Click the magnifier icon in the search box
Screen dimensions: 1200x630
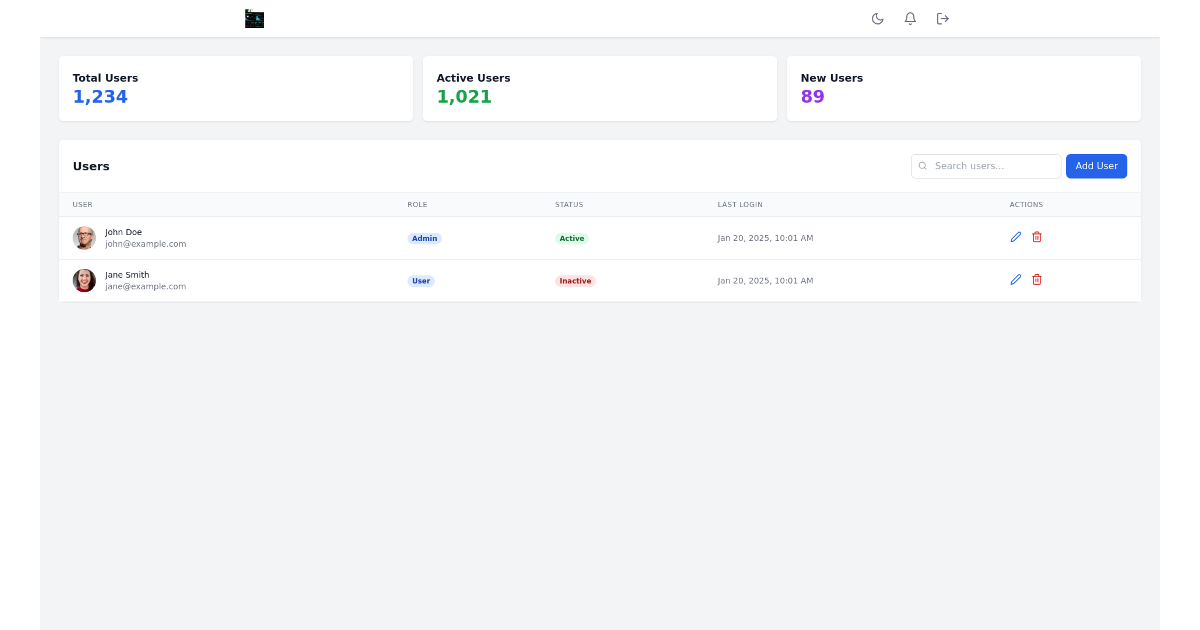click(x=922, y=166)
